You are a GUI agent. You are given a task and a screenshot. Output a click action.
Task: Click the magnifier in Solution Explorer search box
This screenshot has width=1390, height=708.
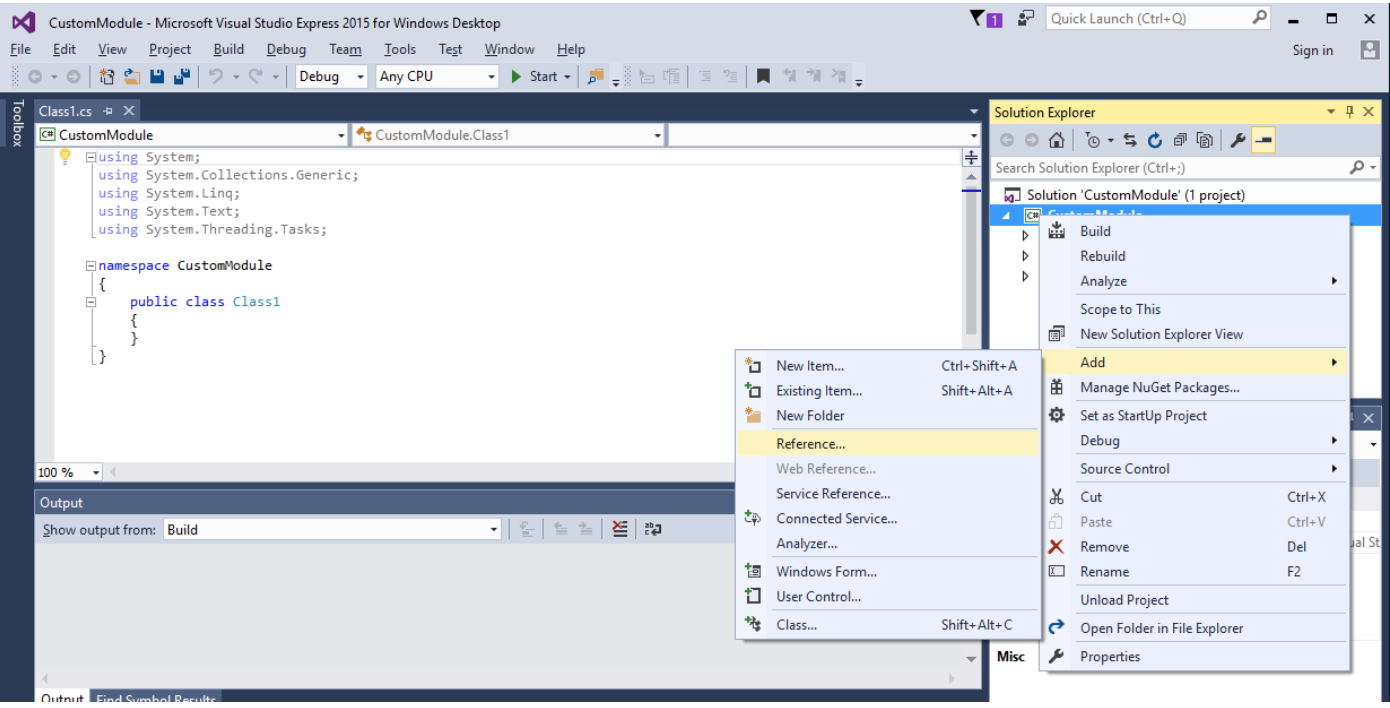pos(1356,168)
